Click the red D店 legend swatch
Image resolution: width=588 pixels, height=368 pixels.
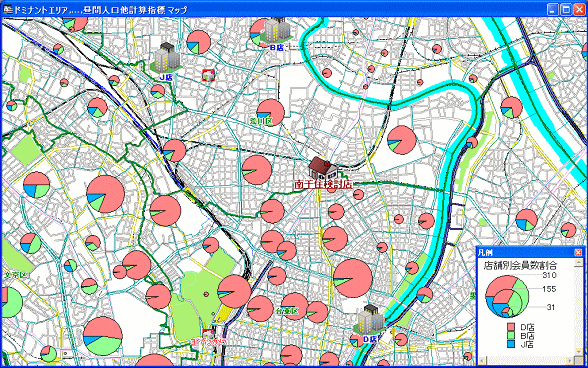pos(510,327)
